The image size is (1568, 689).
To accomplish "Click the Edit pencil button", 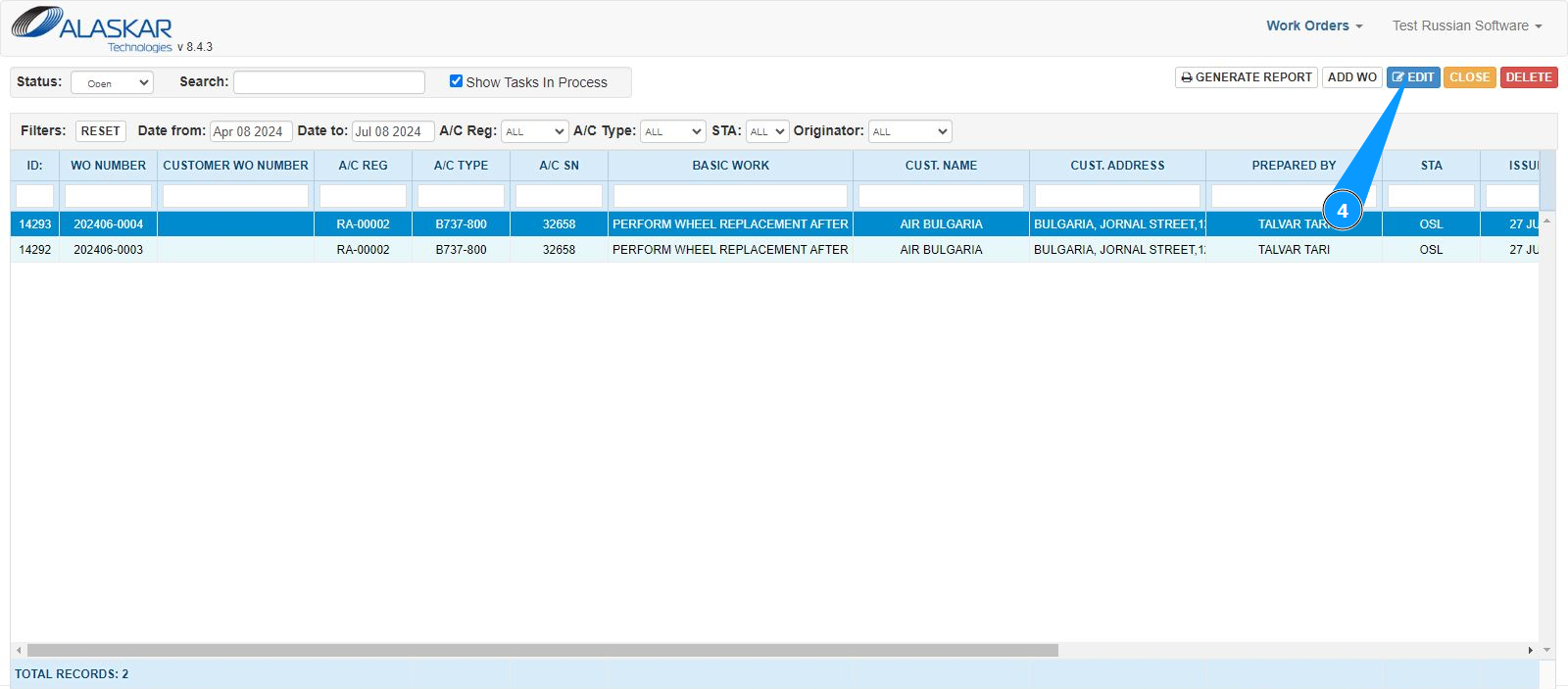I will [x=1413, y=77].
